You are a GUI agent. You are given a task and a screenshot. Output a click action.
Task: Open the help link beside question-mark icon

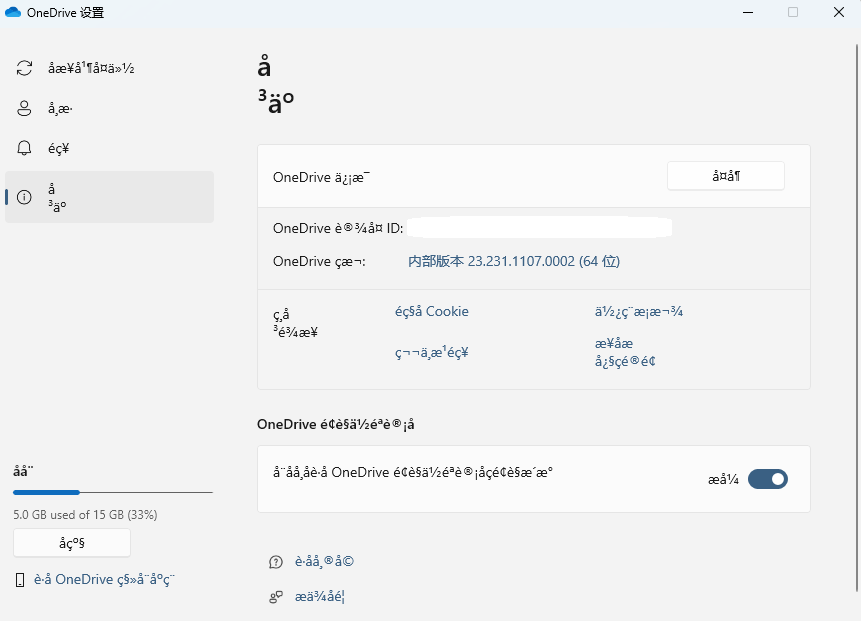tap(324, 561)
